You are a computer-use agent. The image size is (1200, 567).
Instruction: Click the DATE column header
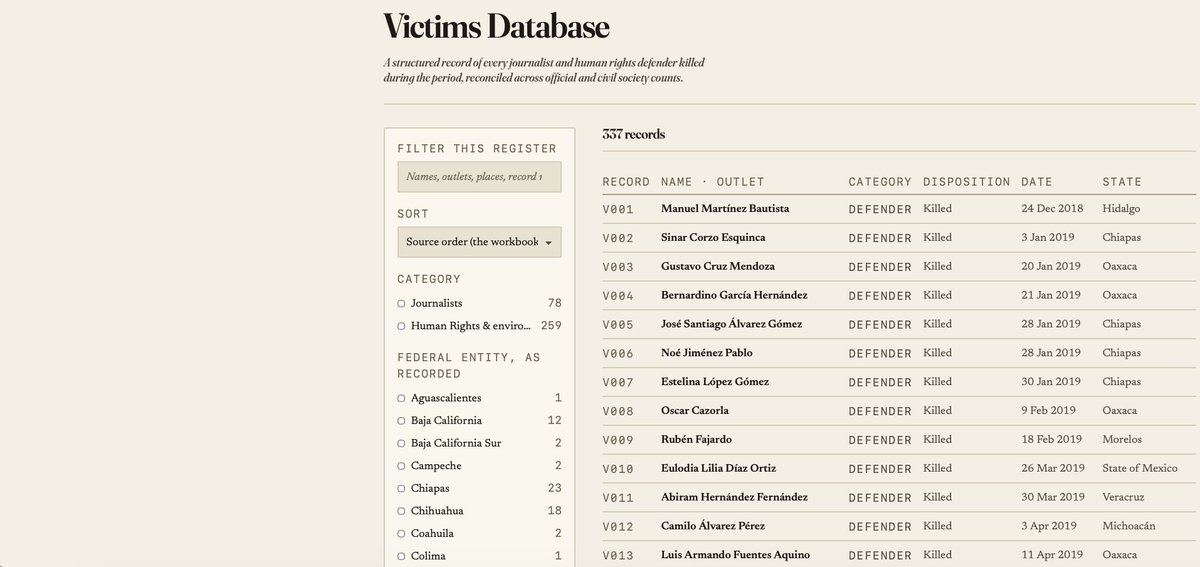[1037, 182]
